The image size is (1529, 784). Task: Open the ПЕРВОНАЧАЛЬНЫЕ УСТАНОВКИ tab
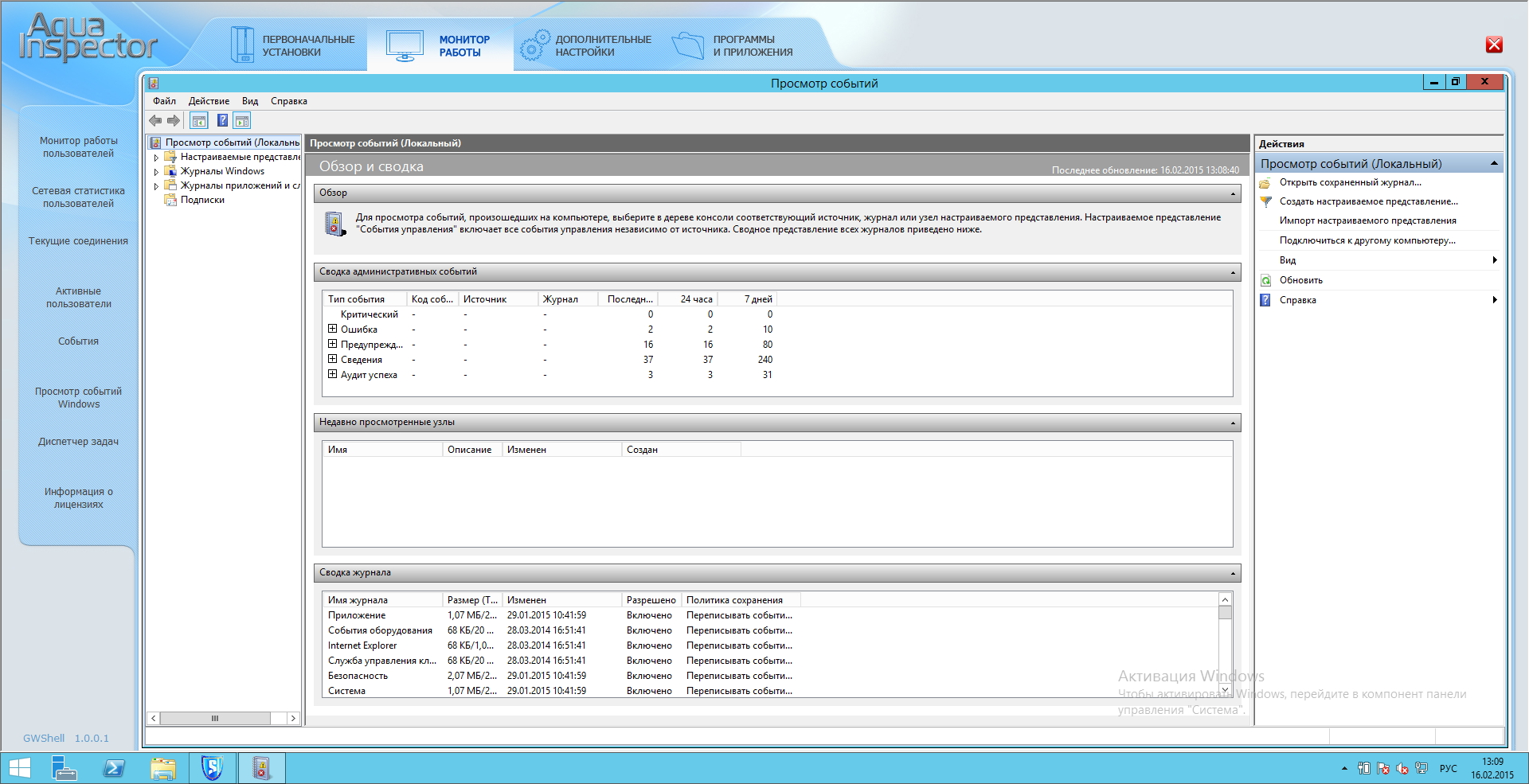pyautogui.click(x=292, y=45)
